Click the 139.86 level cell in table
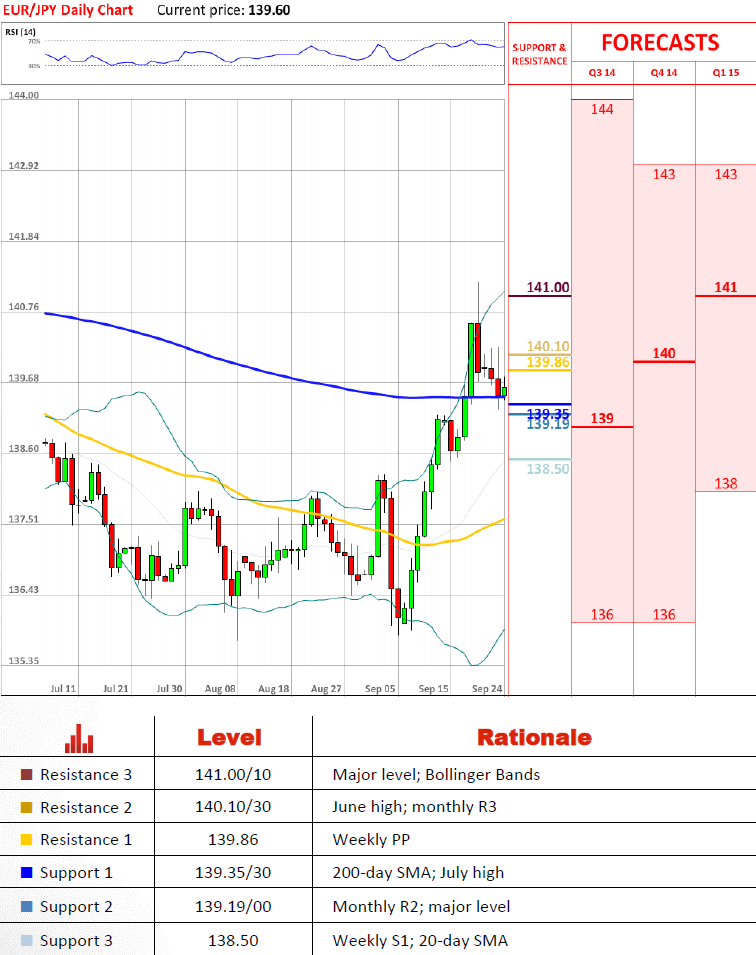The image size is (756, 955). tap(233, 840)
